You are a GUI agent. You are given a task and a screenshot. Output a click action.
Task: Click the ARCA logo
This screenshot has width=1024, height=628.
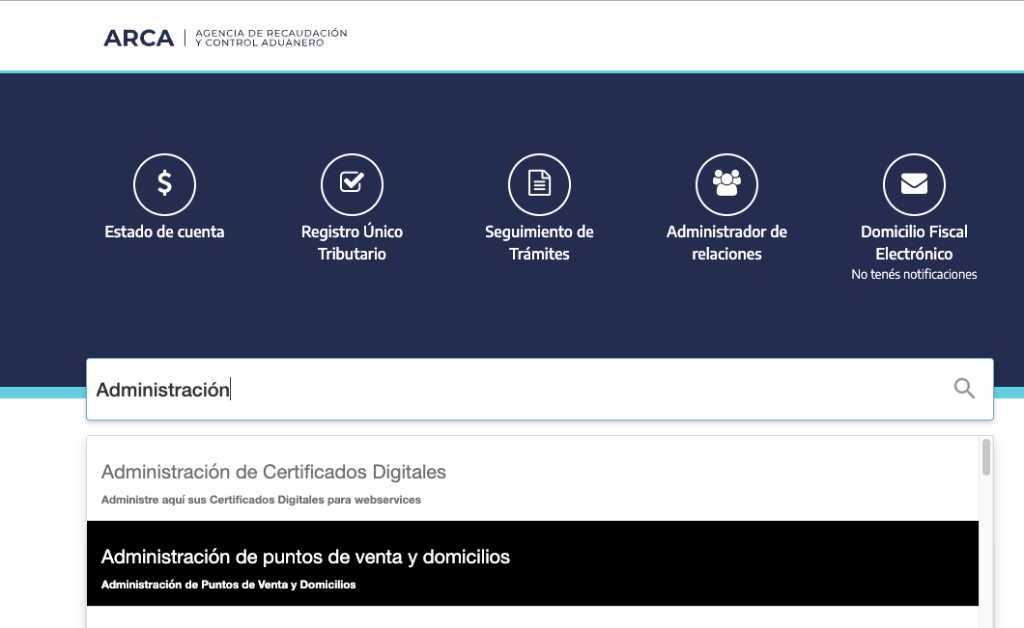(x=139, y=38)
